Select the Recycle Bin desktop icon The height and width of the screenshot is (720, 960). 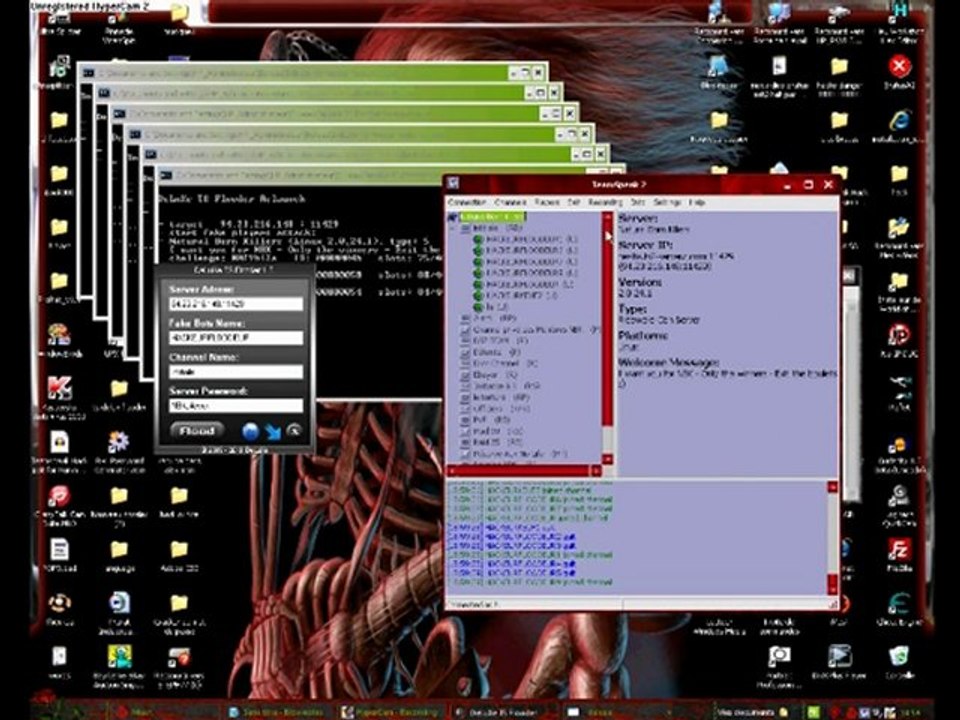pos(899,661)
